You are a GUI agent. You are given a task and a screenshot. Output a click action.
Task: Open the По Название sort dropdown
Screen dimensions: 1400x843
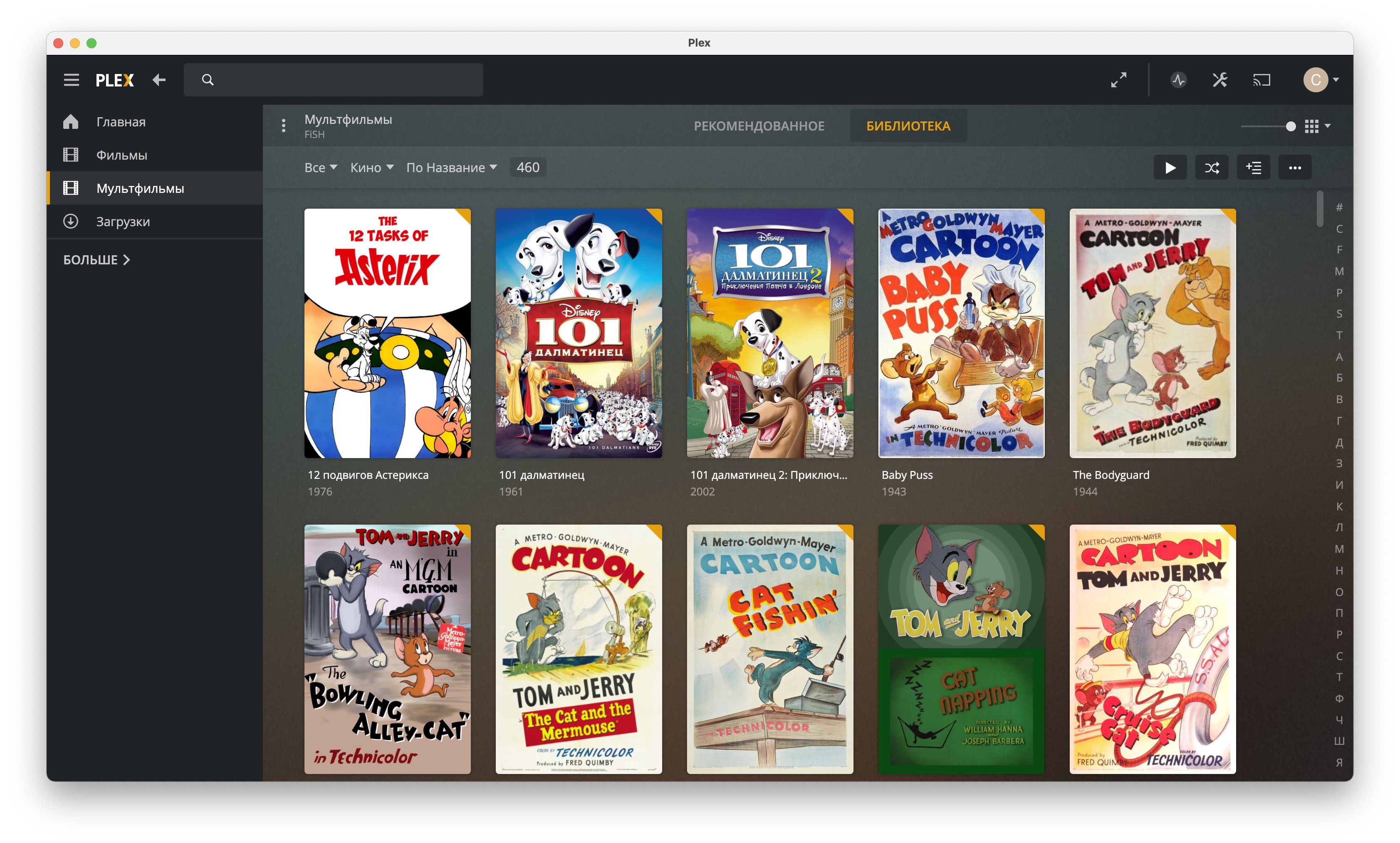(x=451, y=168)
